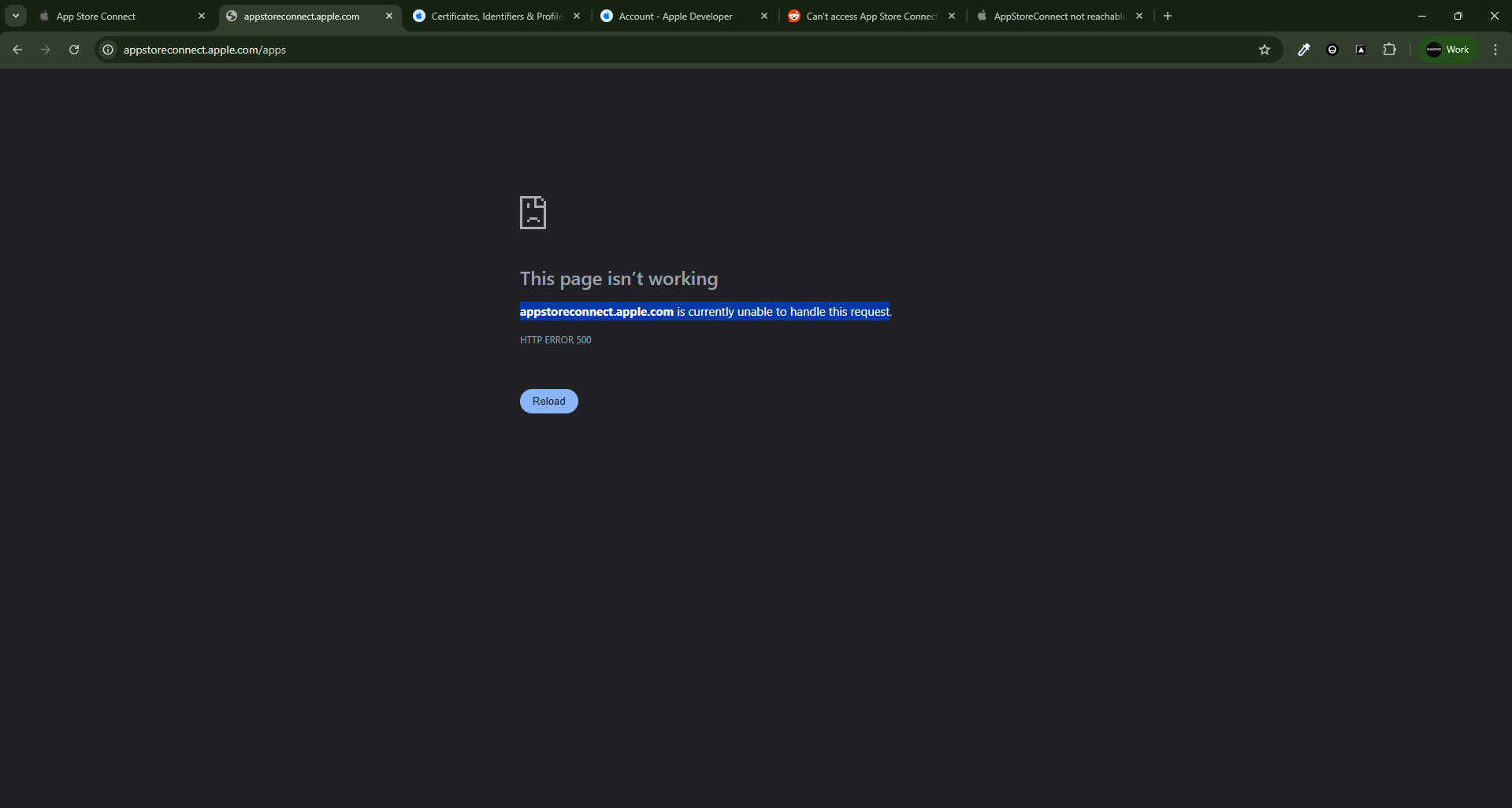Image resolution: width=1512 pixels, height=808 pixels.
Task: View site information icon in the address bar
Action: (x=109, y=50)
